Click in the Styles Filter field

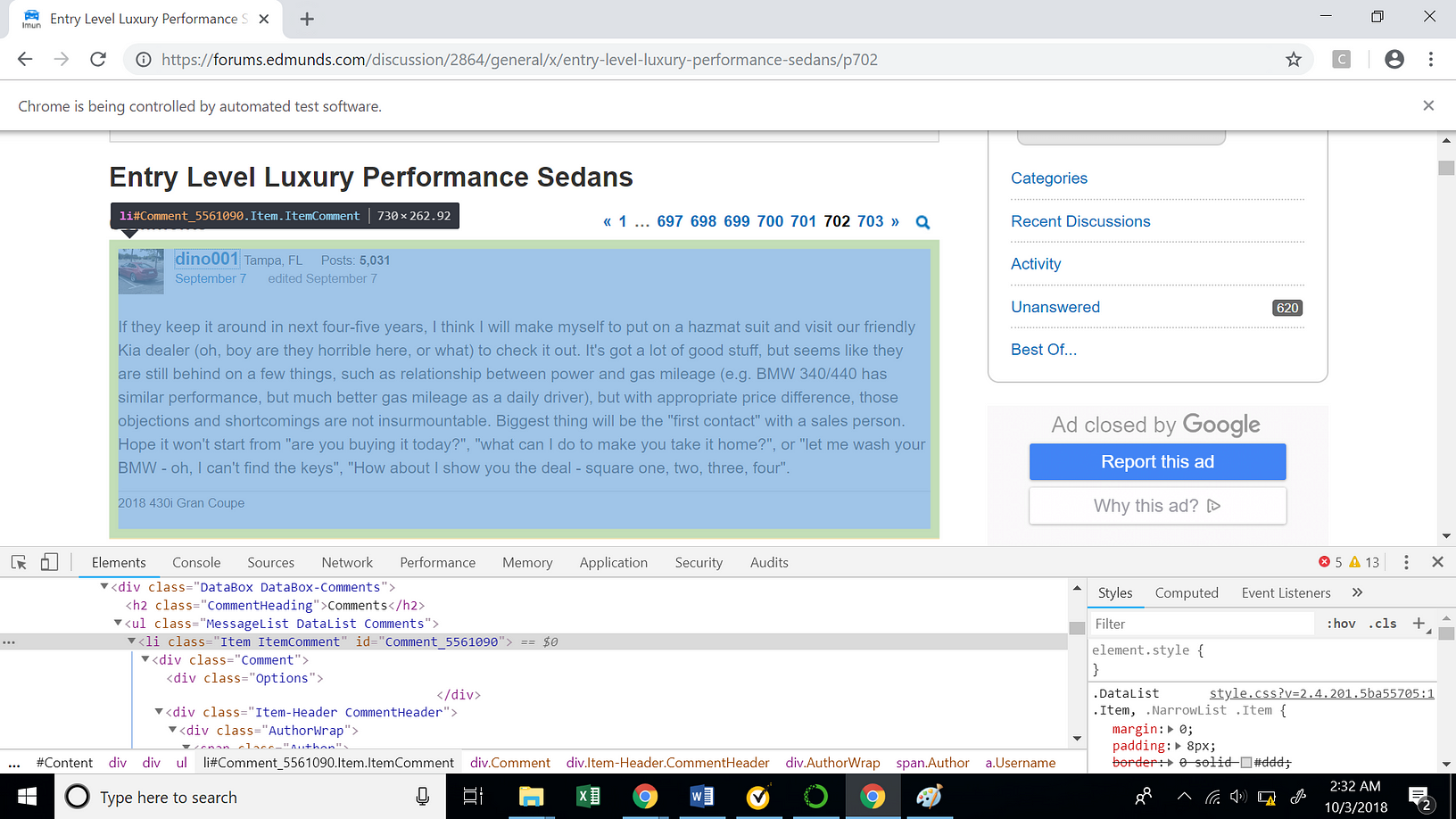click(x=1202, y=624)
